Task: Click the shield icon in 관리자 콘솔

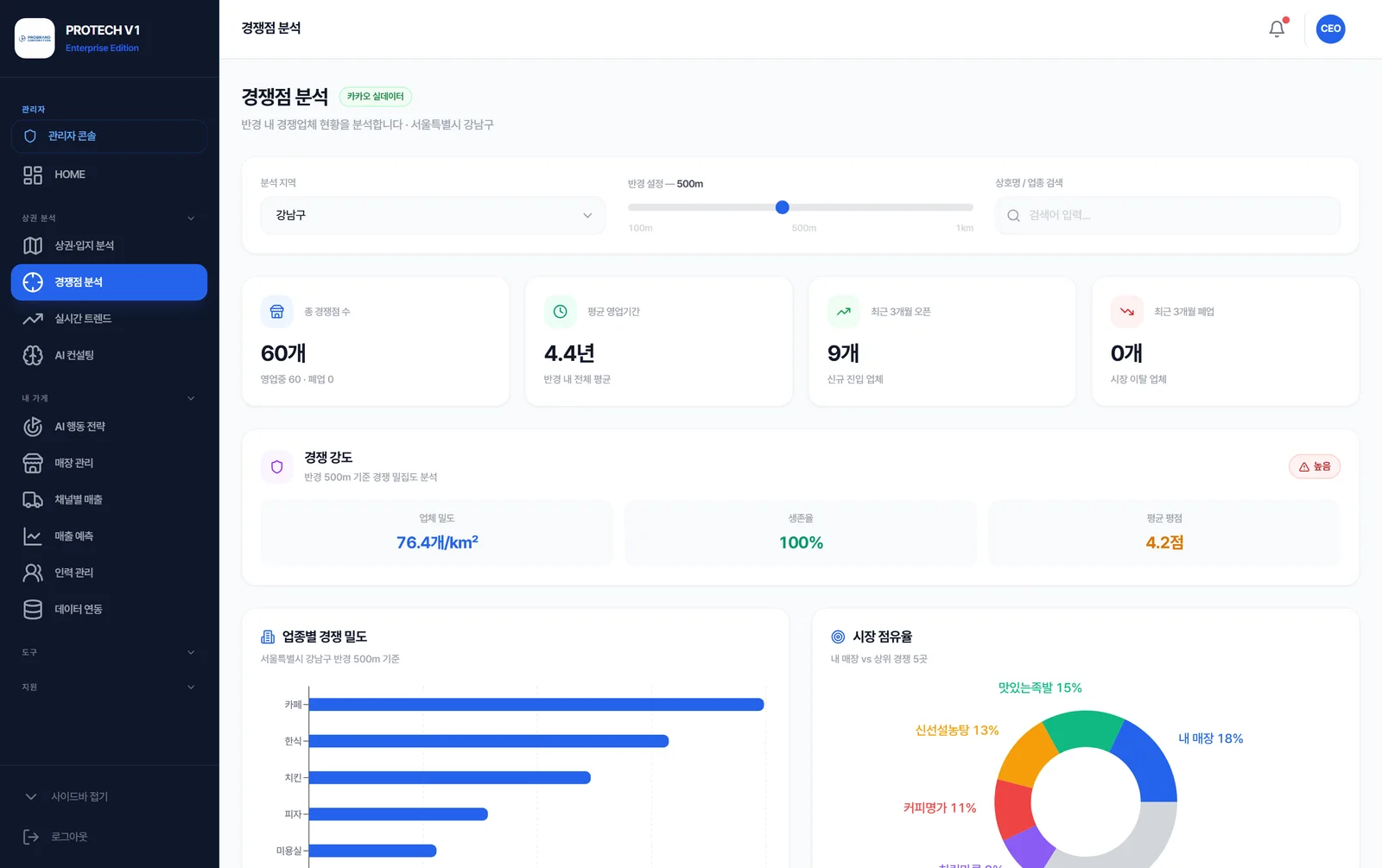Action: (x=30, y=136)
